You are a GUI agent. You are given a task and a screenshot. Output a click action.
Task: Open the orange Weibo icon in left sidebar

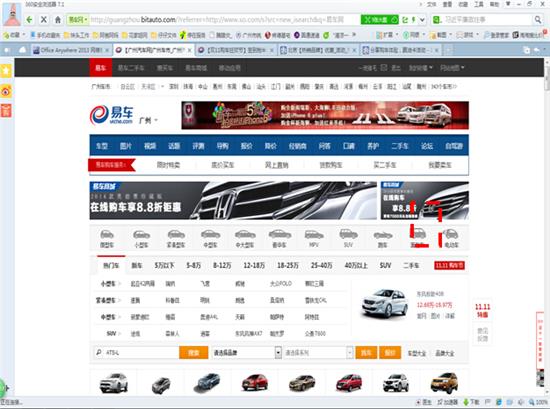6,91
